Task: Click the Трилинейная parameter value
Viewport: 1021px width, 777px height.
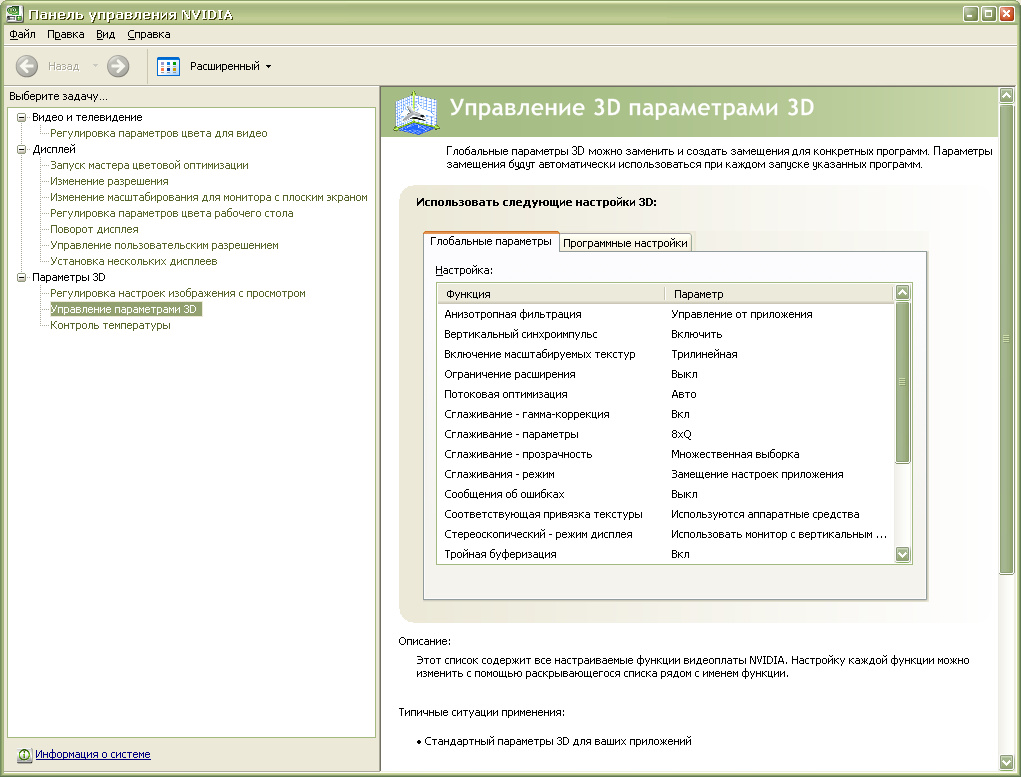Action: (x=704, y=354)
